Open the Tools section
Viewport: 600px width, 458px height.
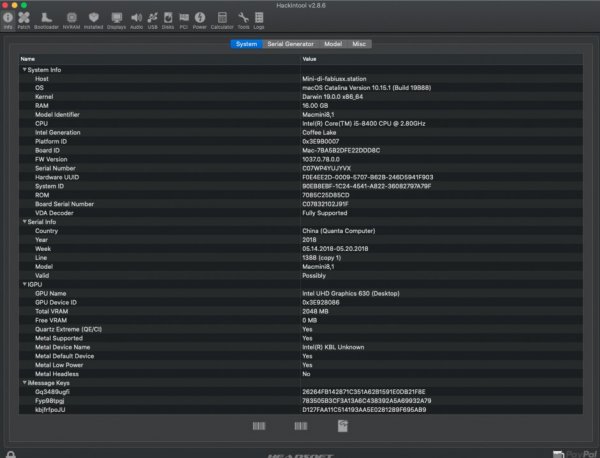click(x=243, y=21)
